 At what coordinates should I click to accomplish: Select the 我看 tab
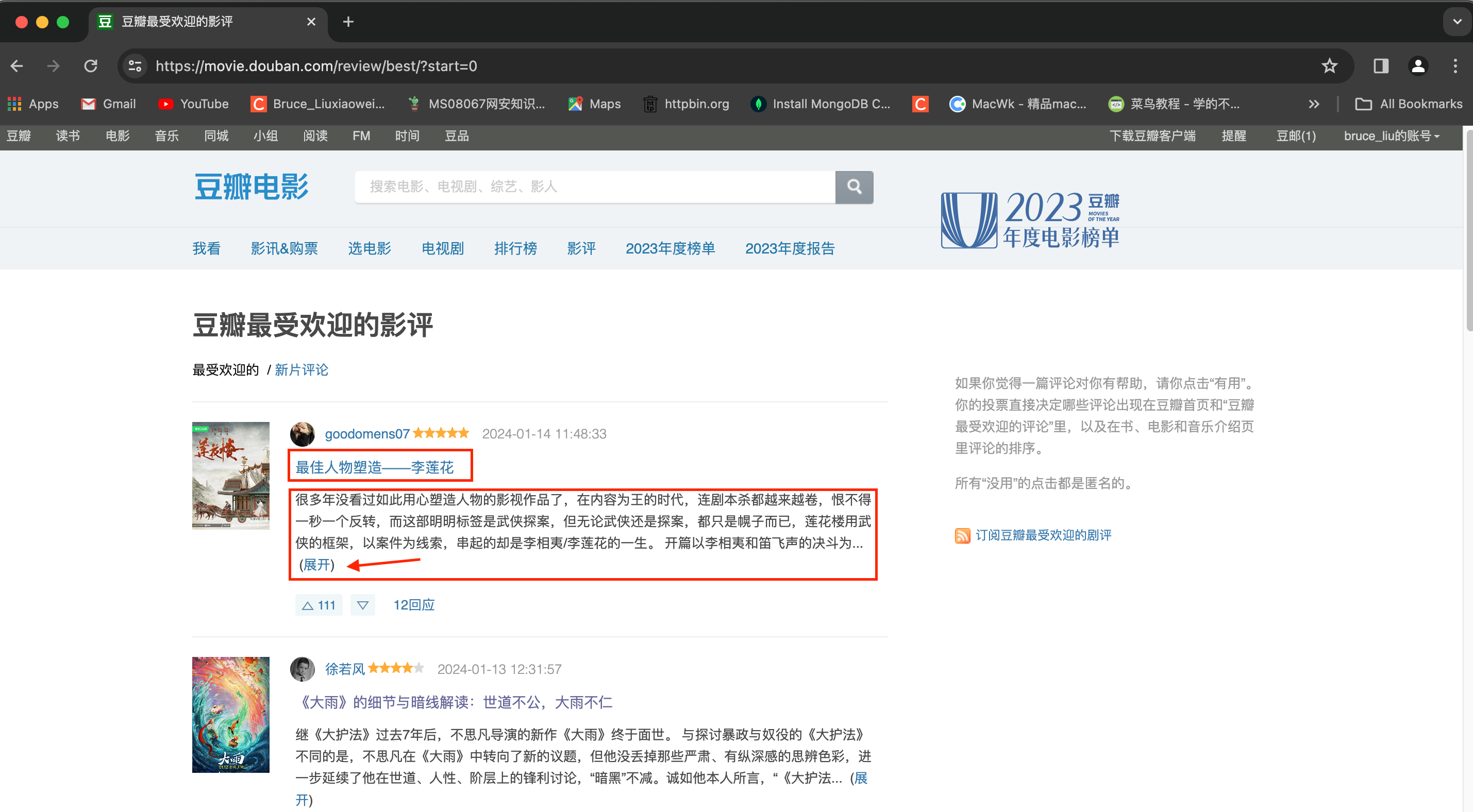207,248
